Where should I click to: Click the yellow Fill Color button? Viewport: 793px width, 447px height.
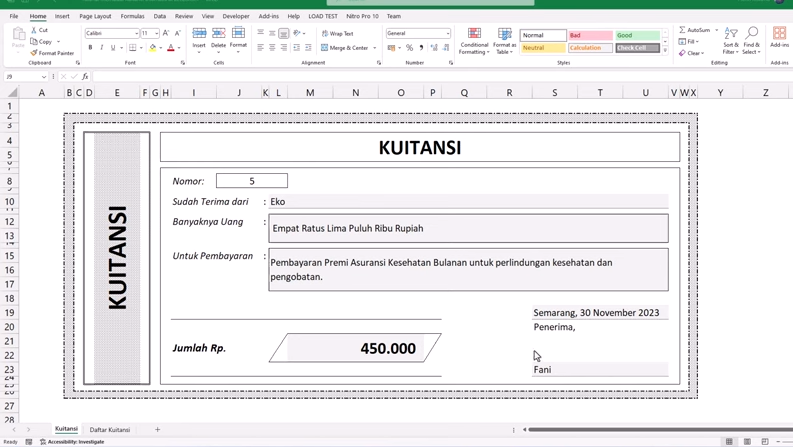[x=153, y=48]
